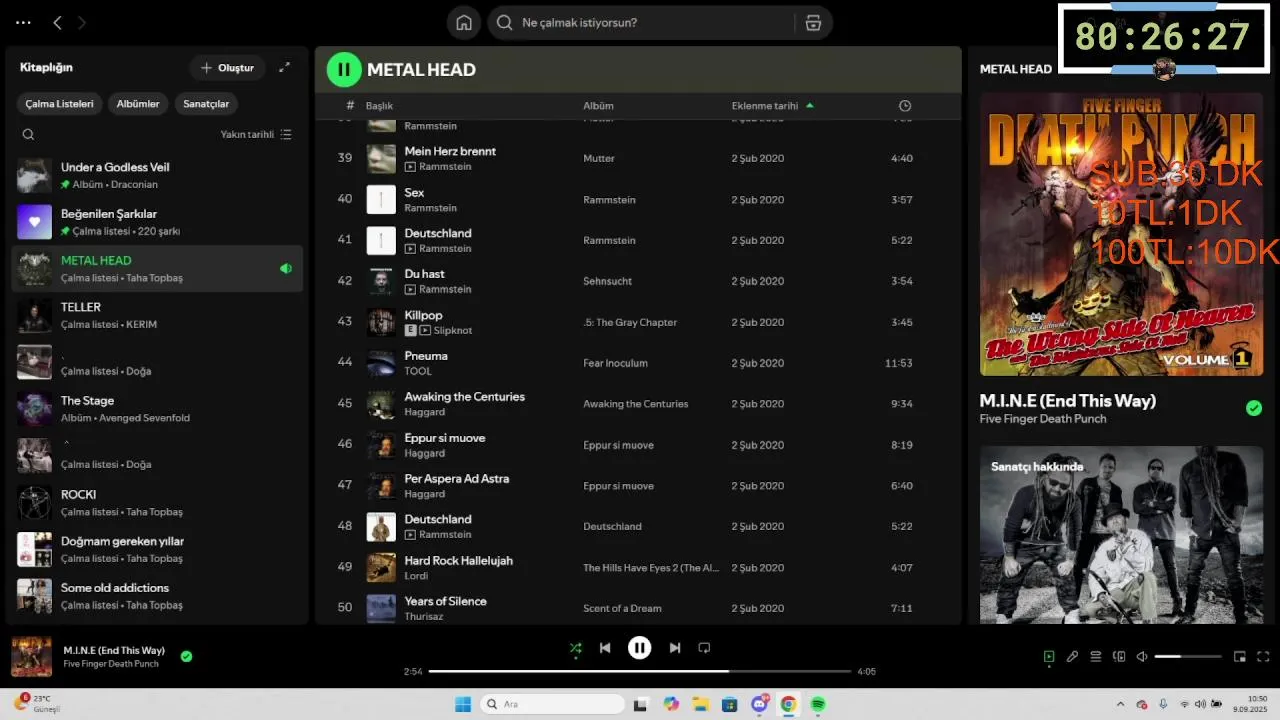Screen dimensions: 1280x720
Task: Open Discord from the taskbar
Action: pyautogui.click(x=760, y=704)
